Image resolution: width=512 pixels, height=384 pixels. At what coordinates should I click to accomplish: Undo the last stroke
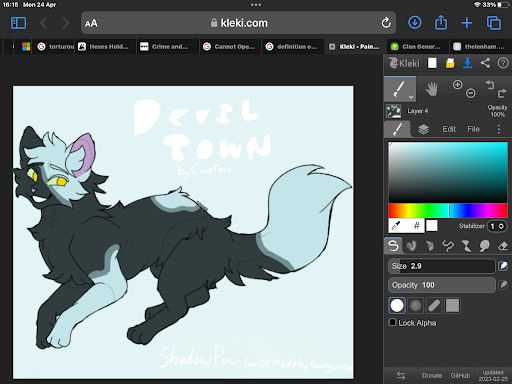[490, 84]
